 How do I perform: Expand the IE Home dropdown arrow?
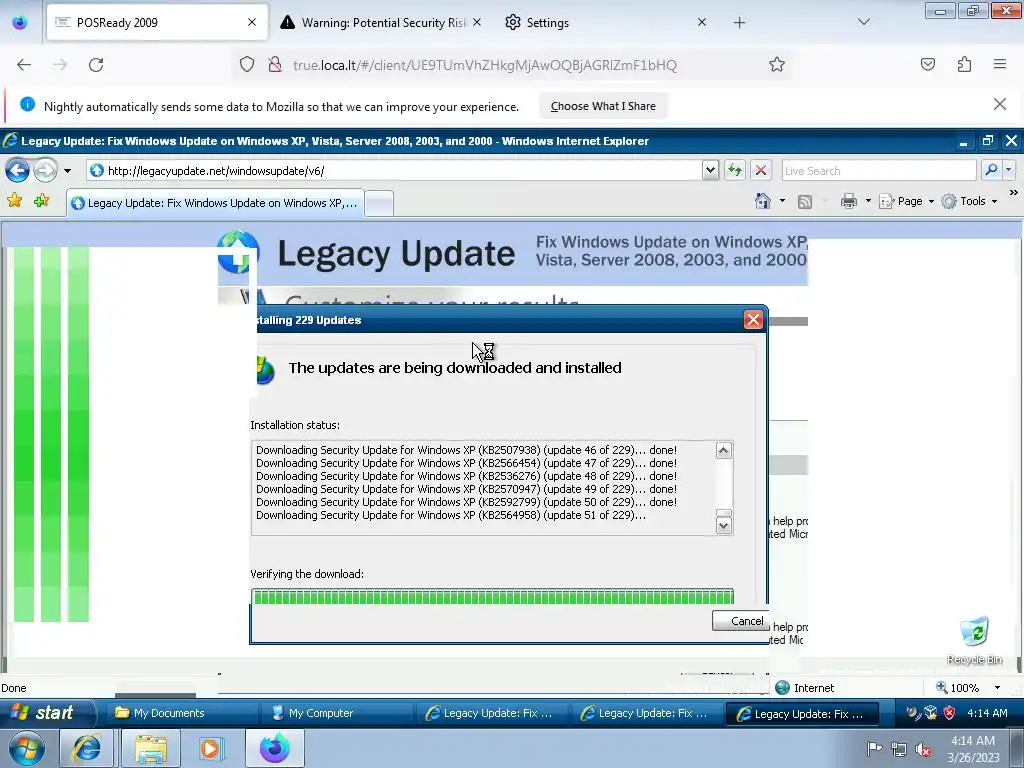point(782,201)
